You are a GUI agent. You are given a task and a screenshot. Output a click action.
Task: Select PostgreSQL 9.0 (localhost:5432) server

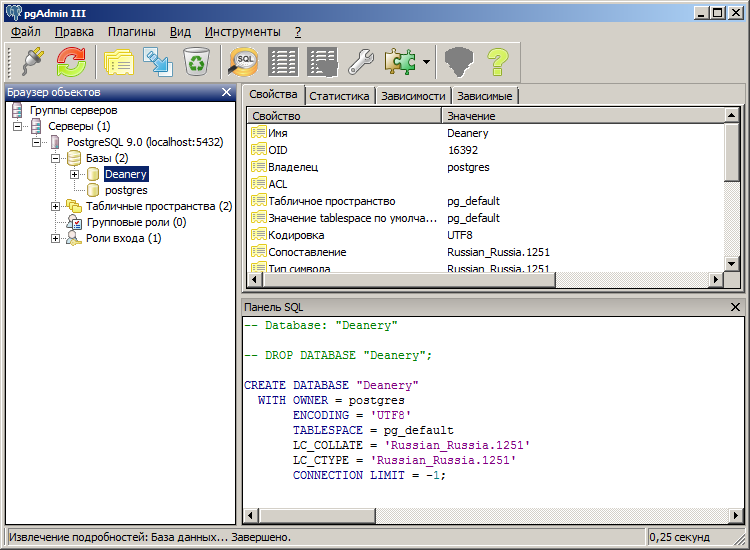pos(145,143)
